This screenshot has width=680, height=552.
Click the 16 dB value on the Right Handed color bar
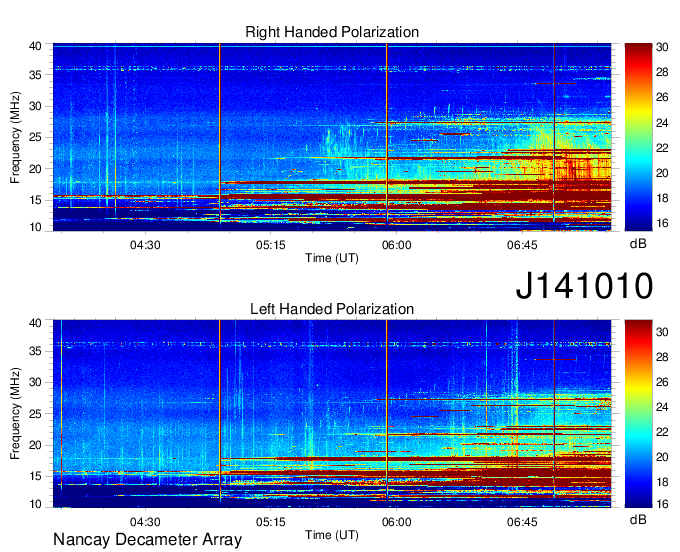[x=662, y=223]
